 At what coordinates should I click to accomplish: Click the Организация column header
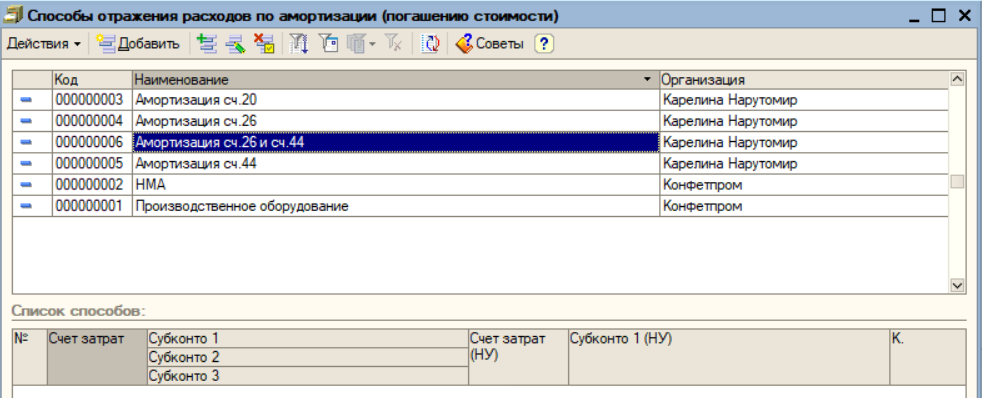804,80
